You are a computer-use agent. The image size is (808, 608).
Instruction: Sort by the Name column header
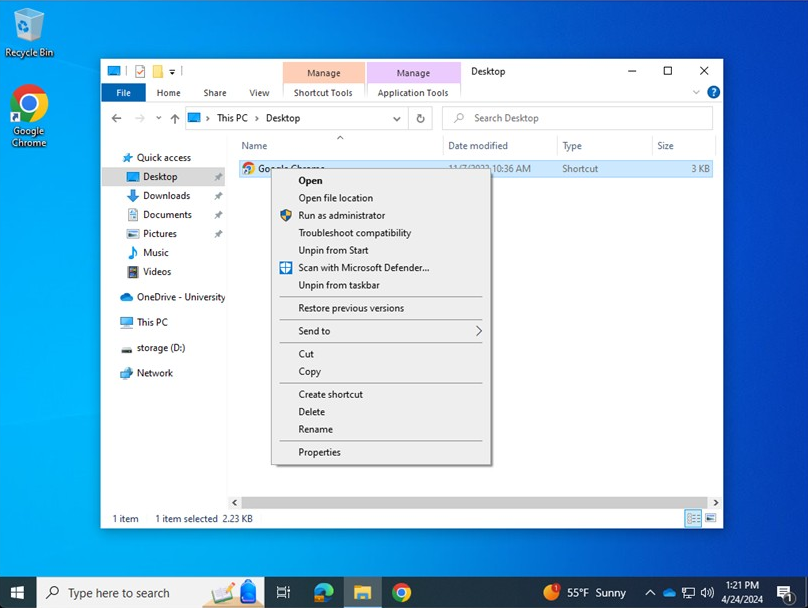click(340, 146)
